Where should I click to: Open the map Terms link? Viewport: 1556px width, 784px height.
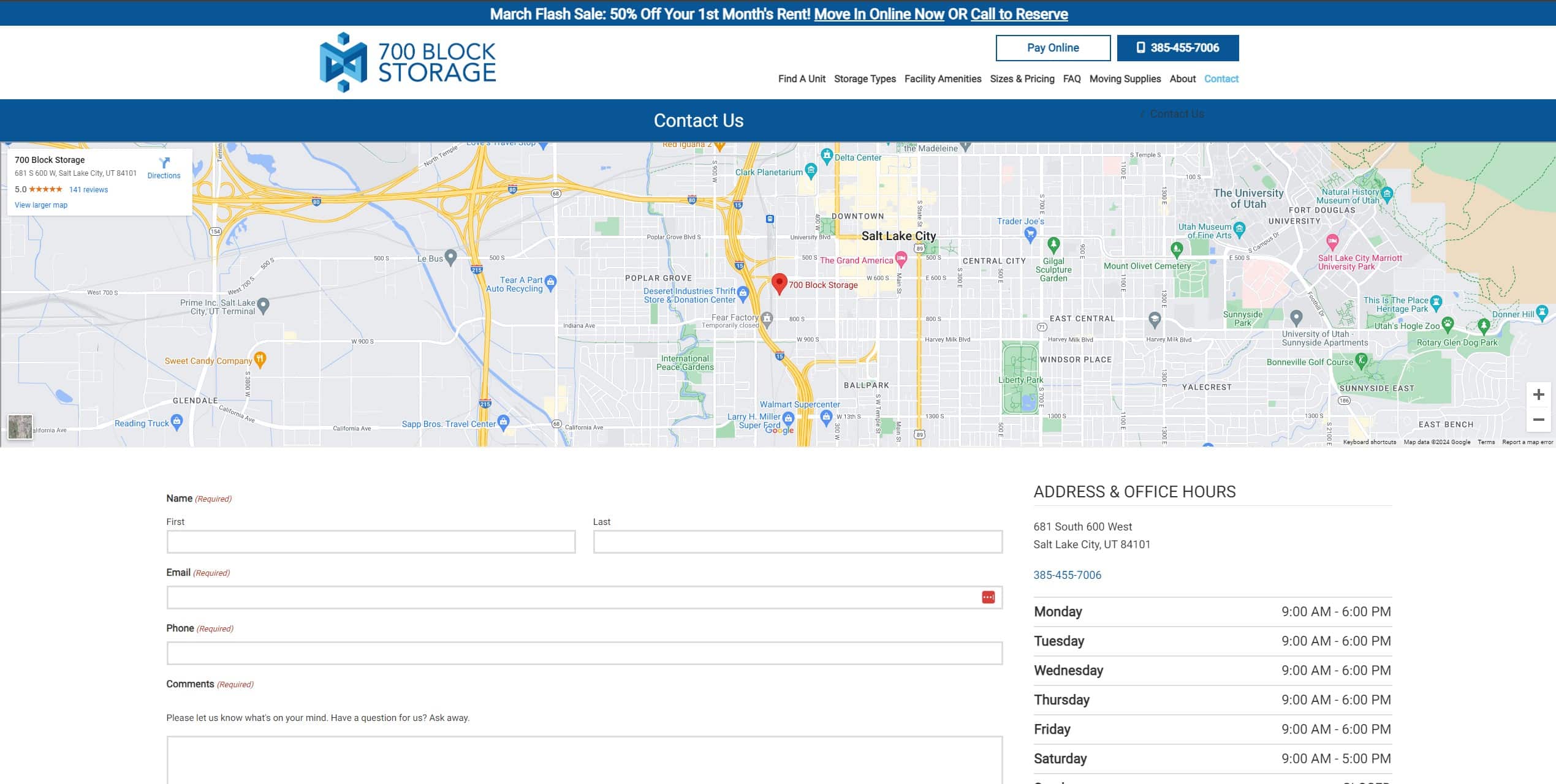1486,442
